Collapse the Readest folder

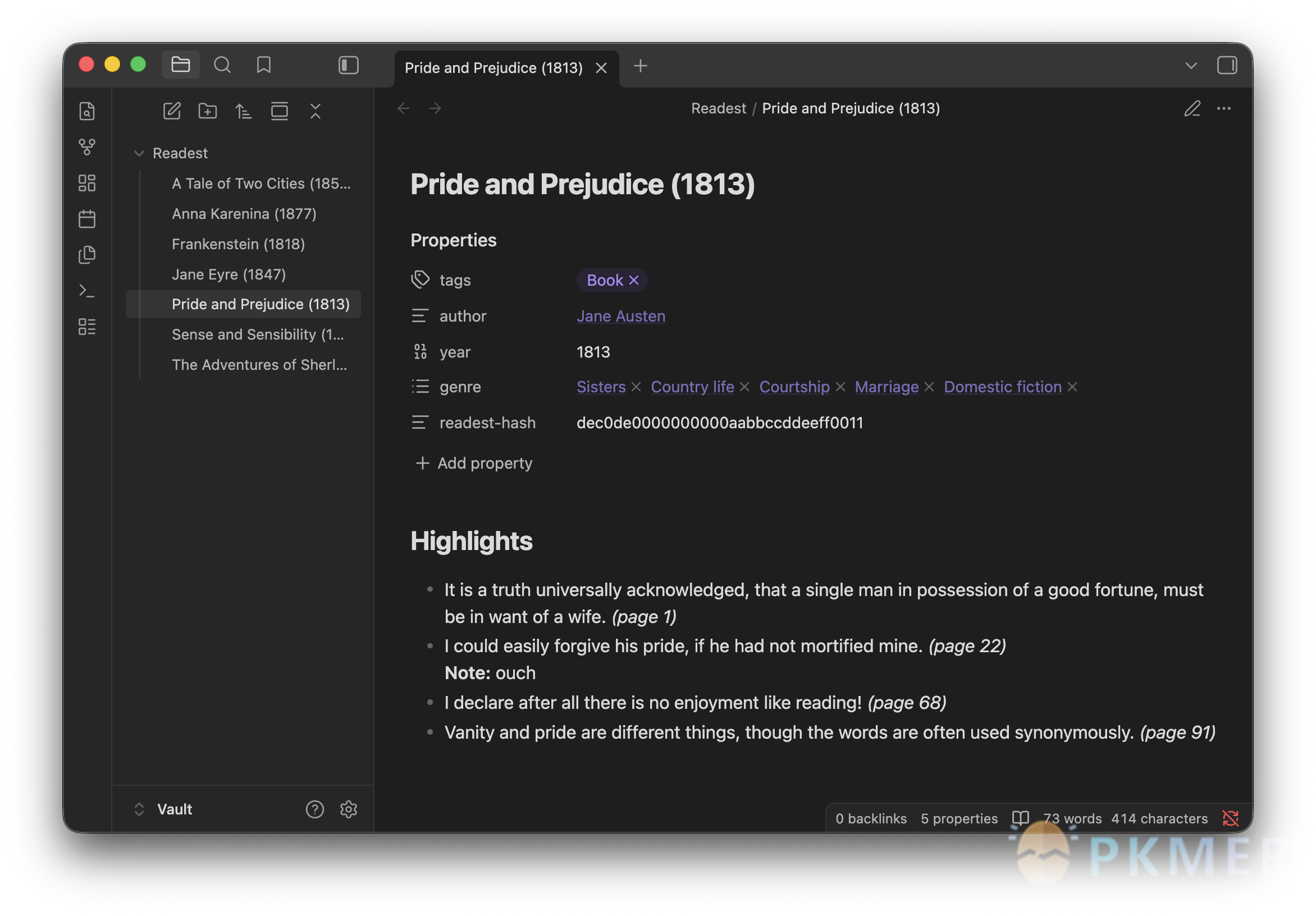pos(139,153)
